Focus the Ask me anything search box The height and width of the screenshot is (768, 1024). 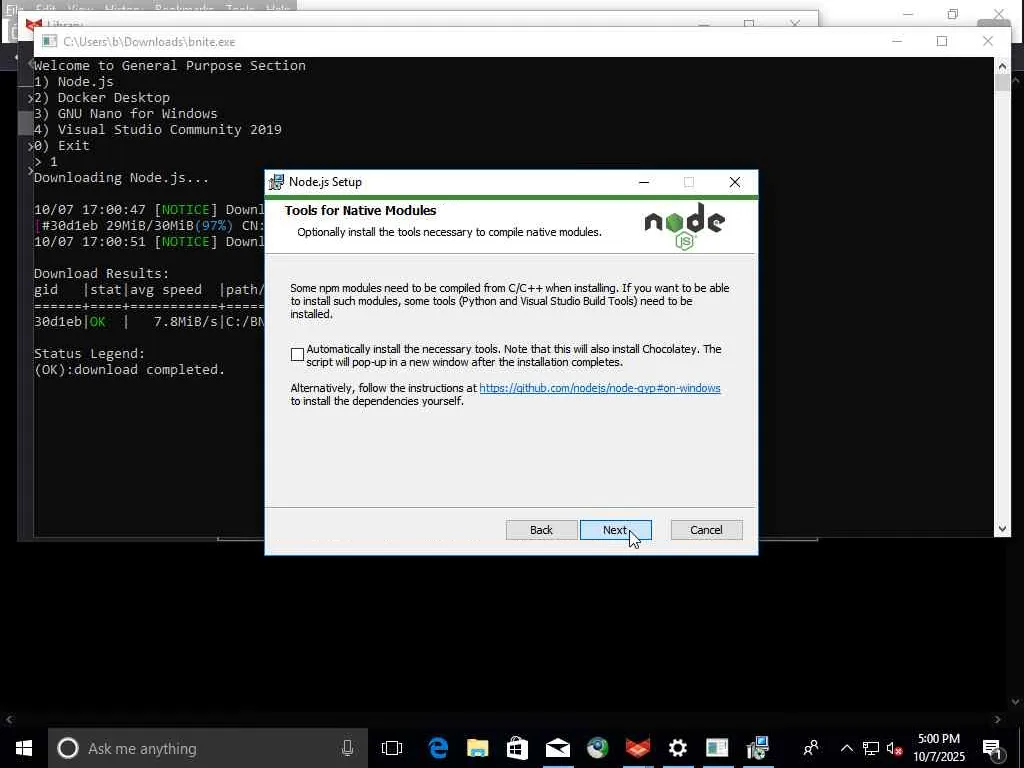point(208,748)
